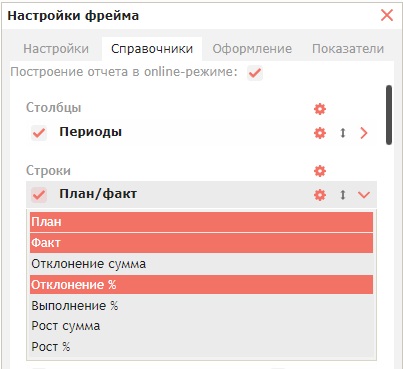Screen dimensions: 403x369
Task: Select the Отклонение сумма item
Action: coord(201,264)
